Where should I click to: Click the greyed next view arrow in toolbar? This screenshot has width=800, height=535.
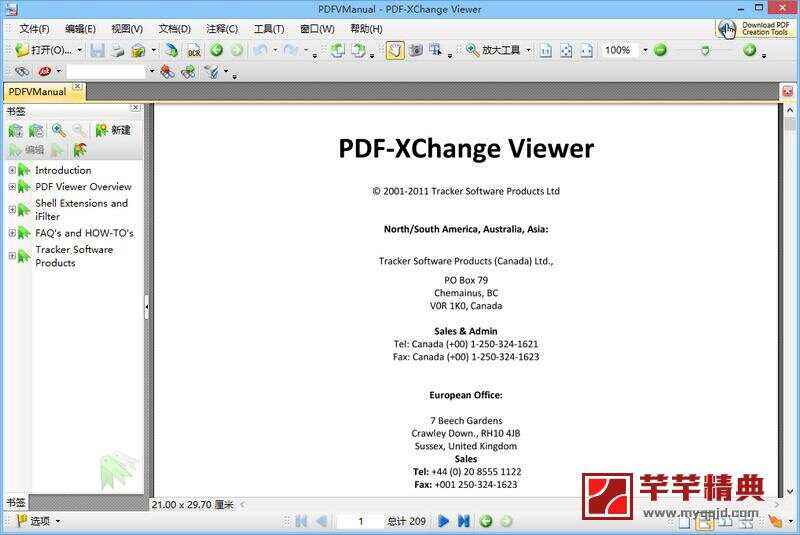tap(236, 50)
